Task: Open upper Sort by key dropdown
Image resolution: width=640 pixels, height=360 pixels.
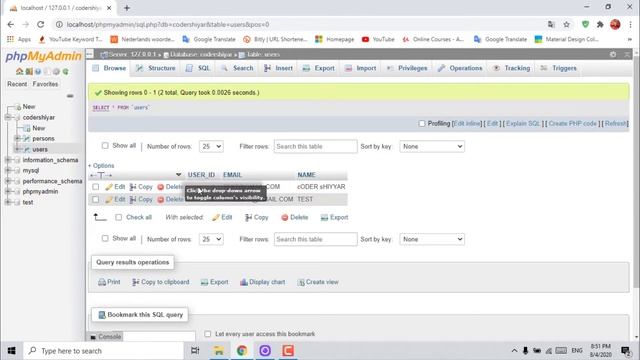Action: [x=432, y=147]
